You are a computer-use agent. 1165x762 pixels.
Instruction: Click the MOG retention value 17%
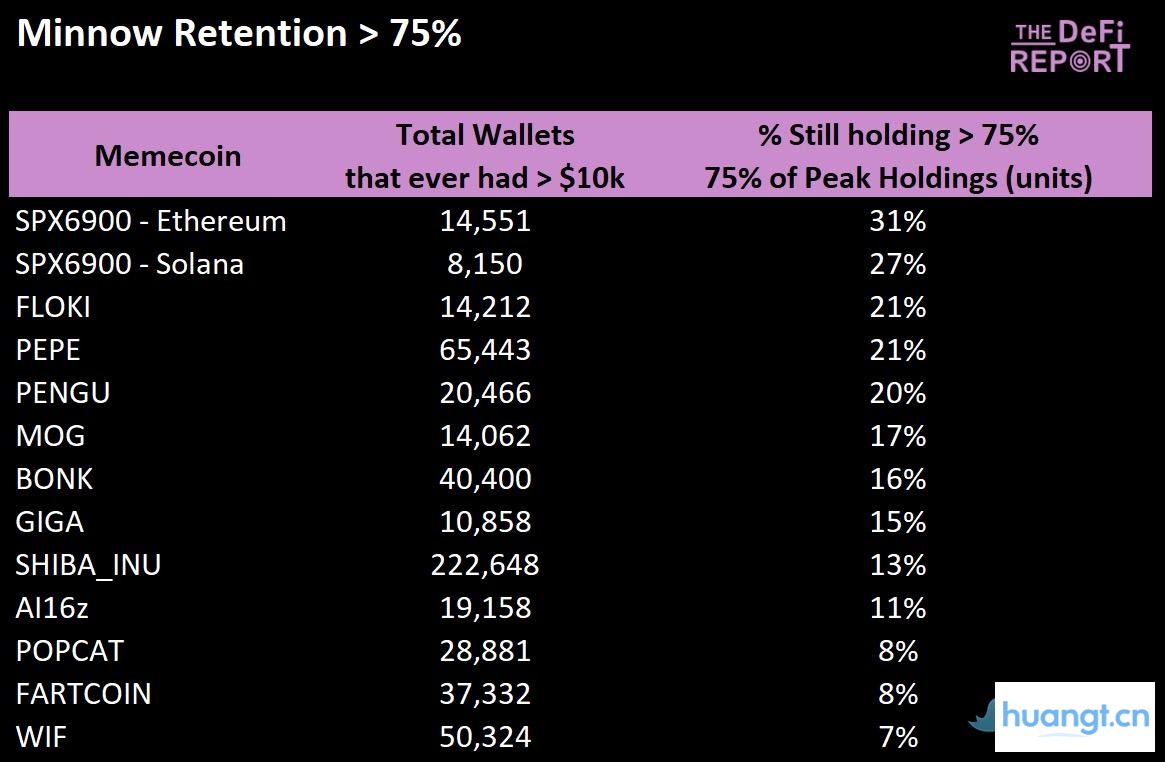[897, 436]
